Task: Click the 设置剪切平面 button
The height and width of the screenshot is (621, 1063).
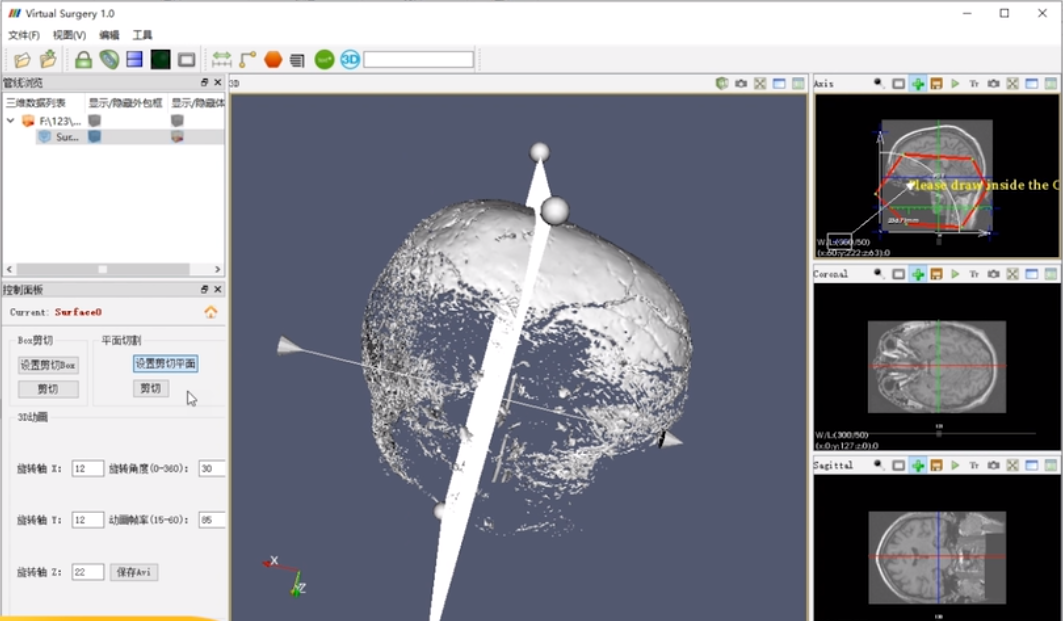Action: [x=166, y=364]
